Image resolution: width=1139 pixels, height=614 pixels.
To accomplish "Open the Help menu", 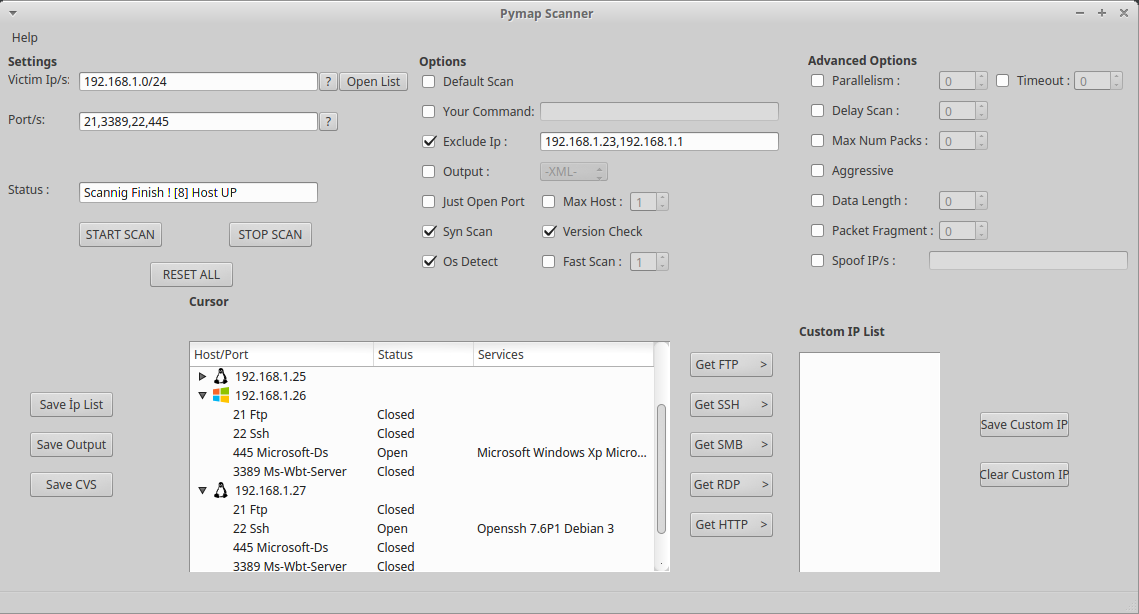I will tap(24, 37).
